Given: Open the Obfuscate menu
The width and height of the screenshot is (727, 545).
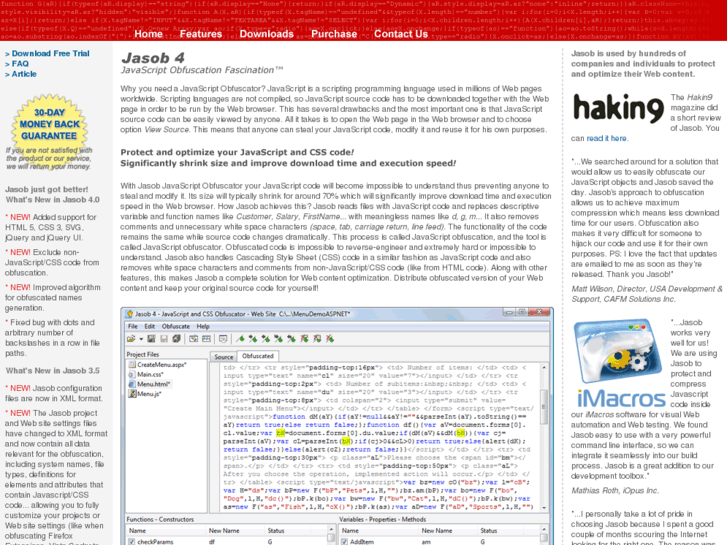Looking at the screenshot, I should 176,327.
